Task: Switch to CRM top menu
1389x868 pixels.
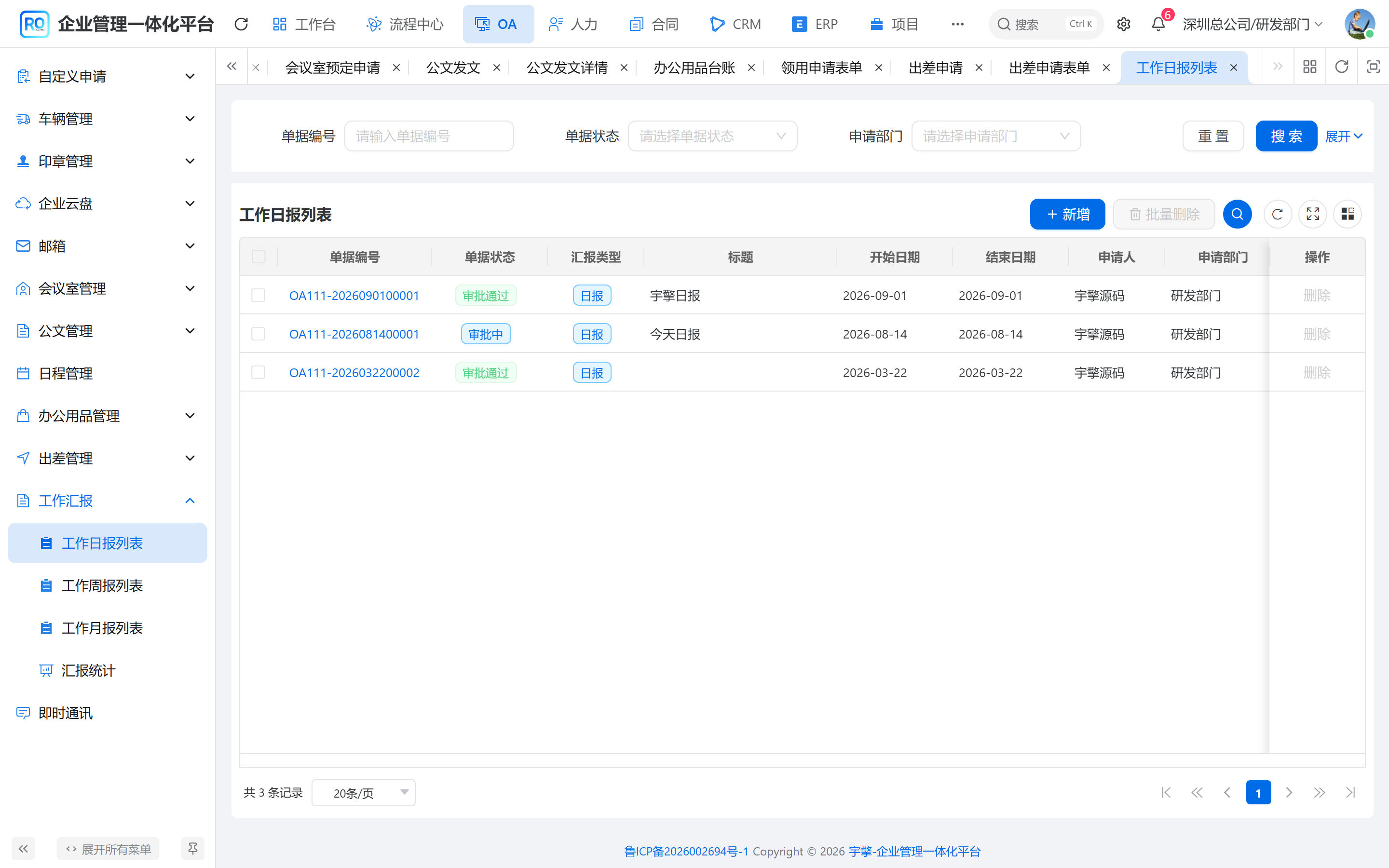Action: 735,24
